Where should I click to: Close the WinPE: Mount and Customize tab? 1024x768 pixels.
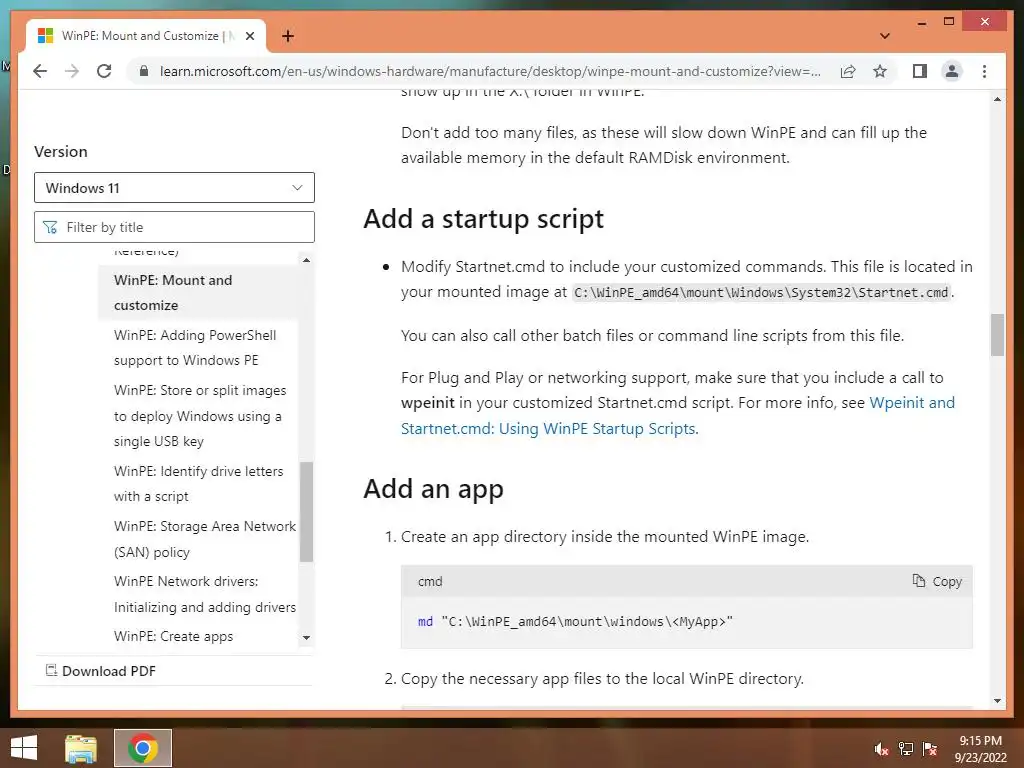pos(249,36)
